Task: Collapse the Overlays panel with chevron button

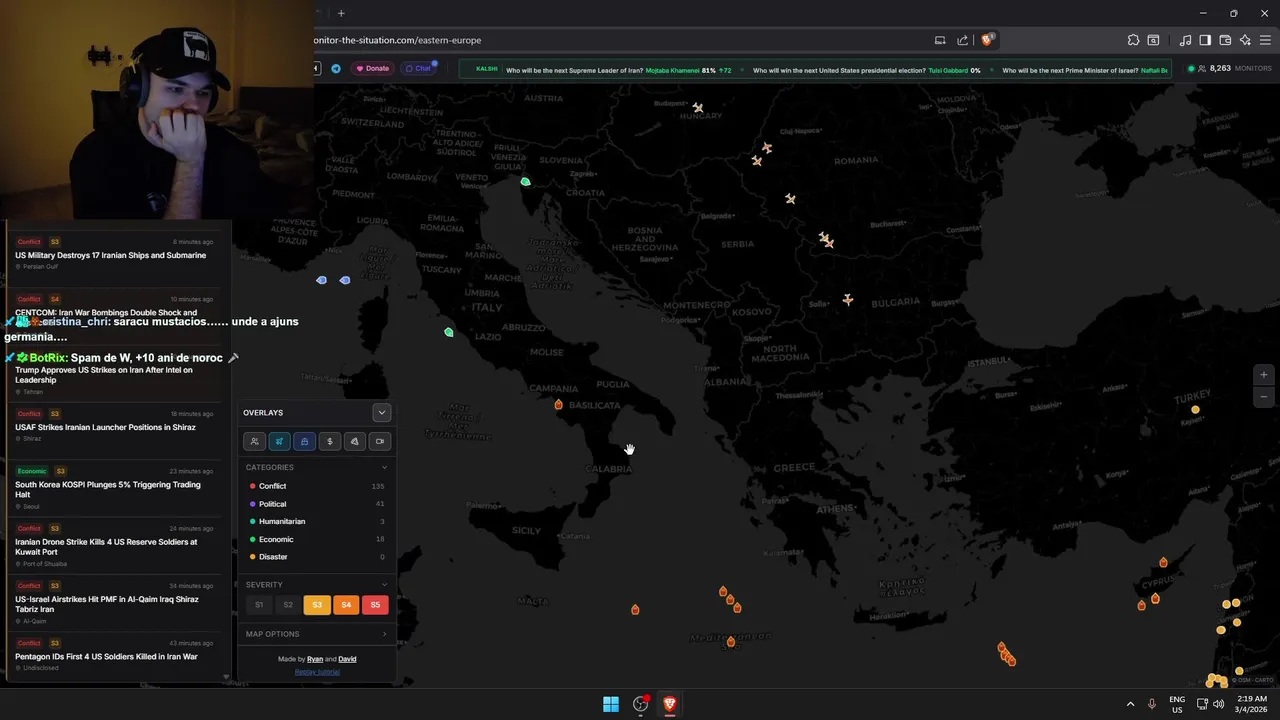Action: pos(381,412)
